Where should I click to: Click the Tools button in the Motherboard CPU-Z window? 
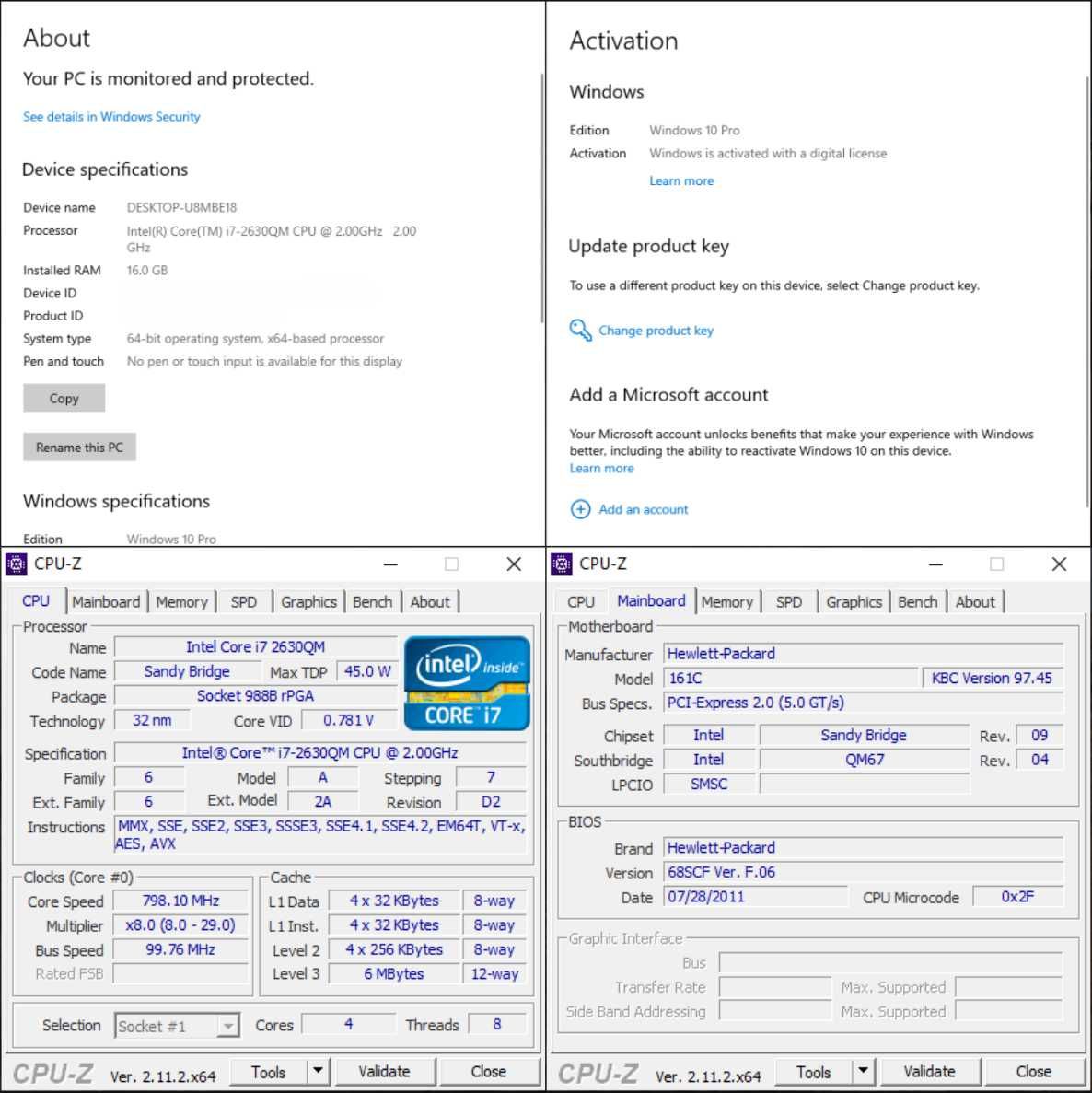click(814, 1072)
